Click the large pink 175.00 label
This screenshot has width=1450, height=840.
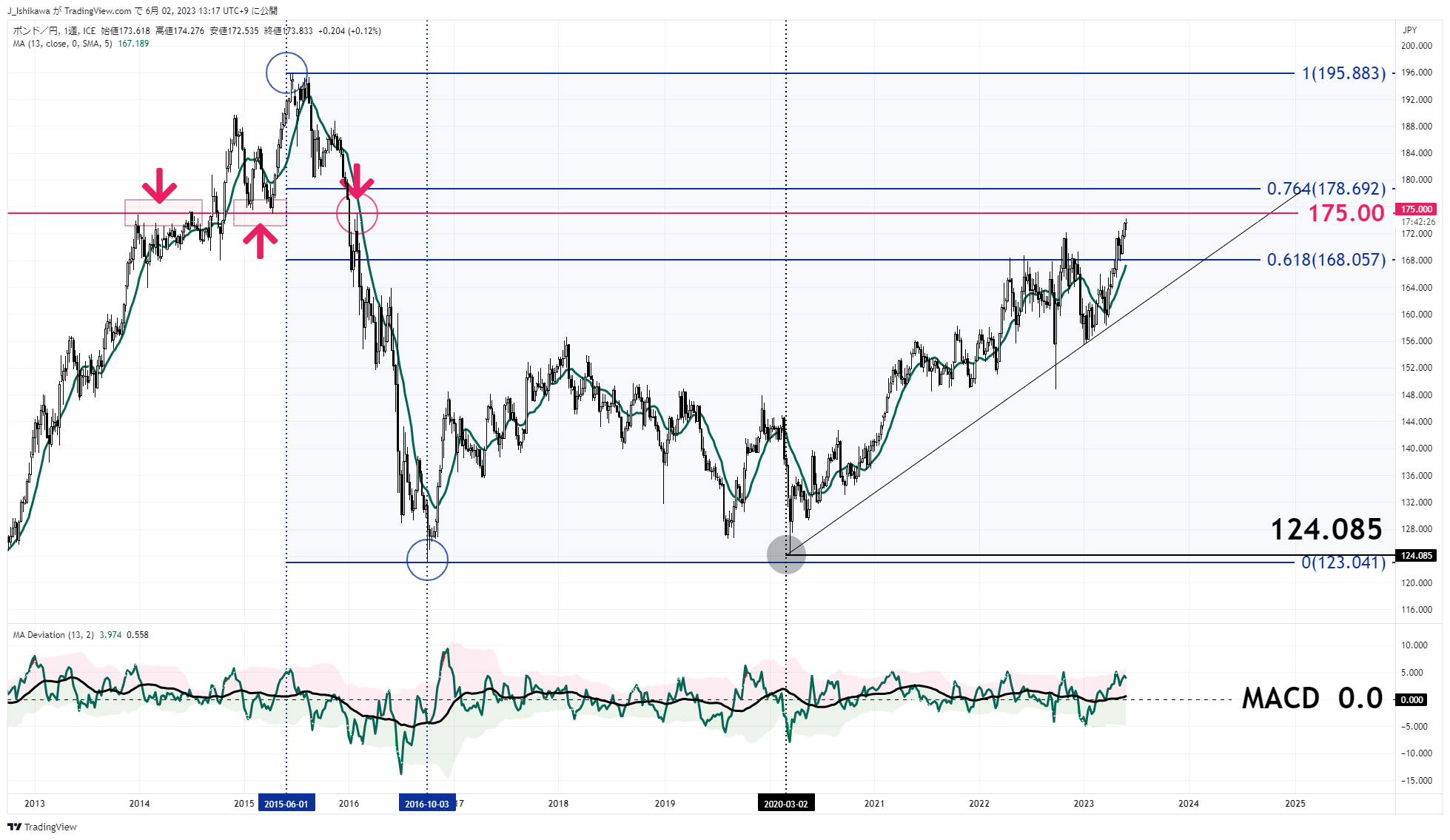1346,213
